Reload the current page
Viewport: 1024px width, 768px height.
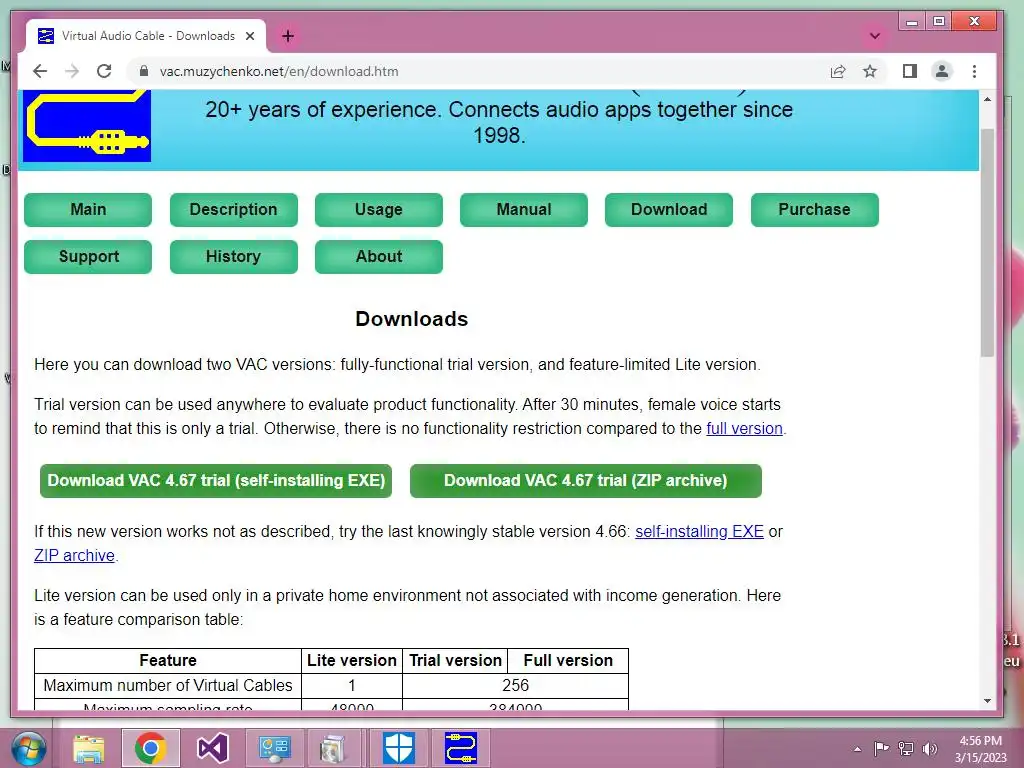click(104, 71)
